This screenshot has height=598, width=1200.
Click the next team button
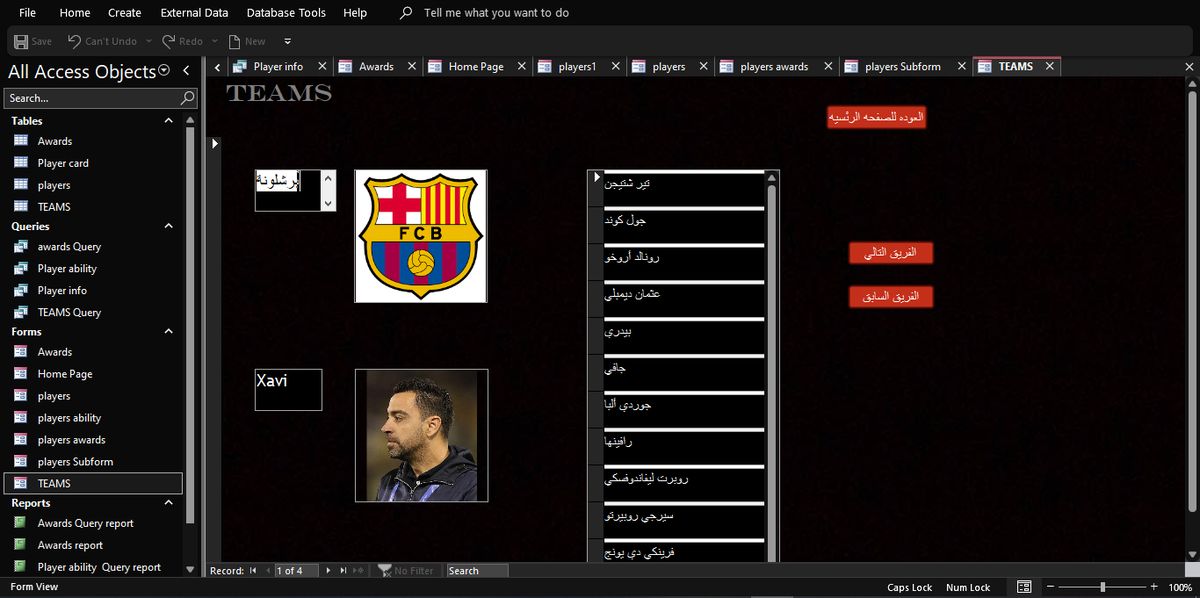[891, 253]
